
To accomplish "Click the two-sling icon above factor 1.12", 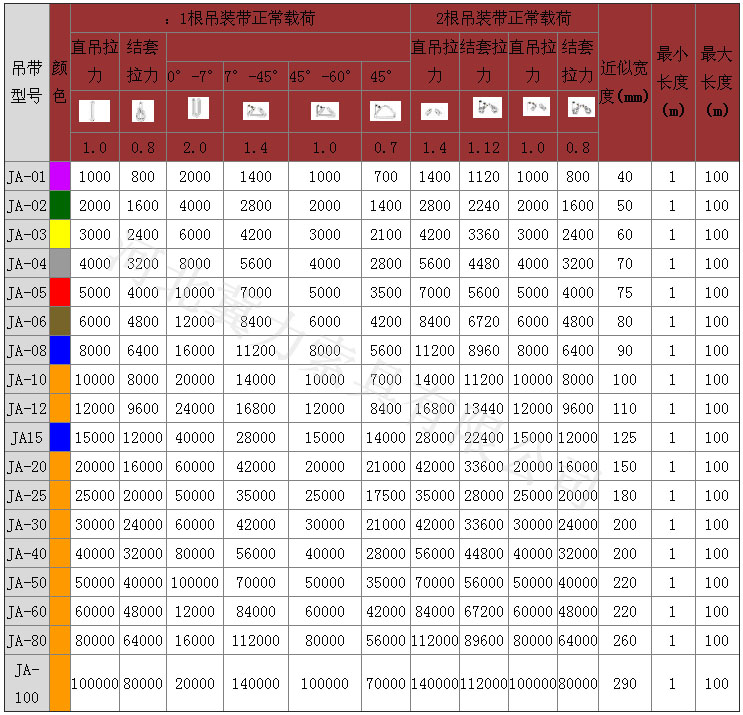I will click(x=486, y=107).
